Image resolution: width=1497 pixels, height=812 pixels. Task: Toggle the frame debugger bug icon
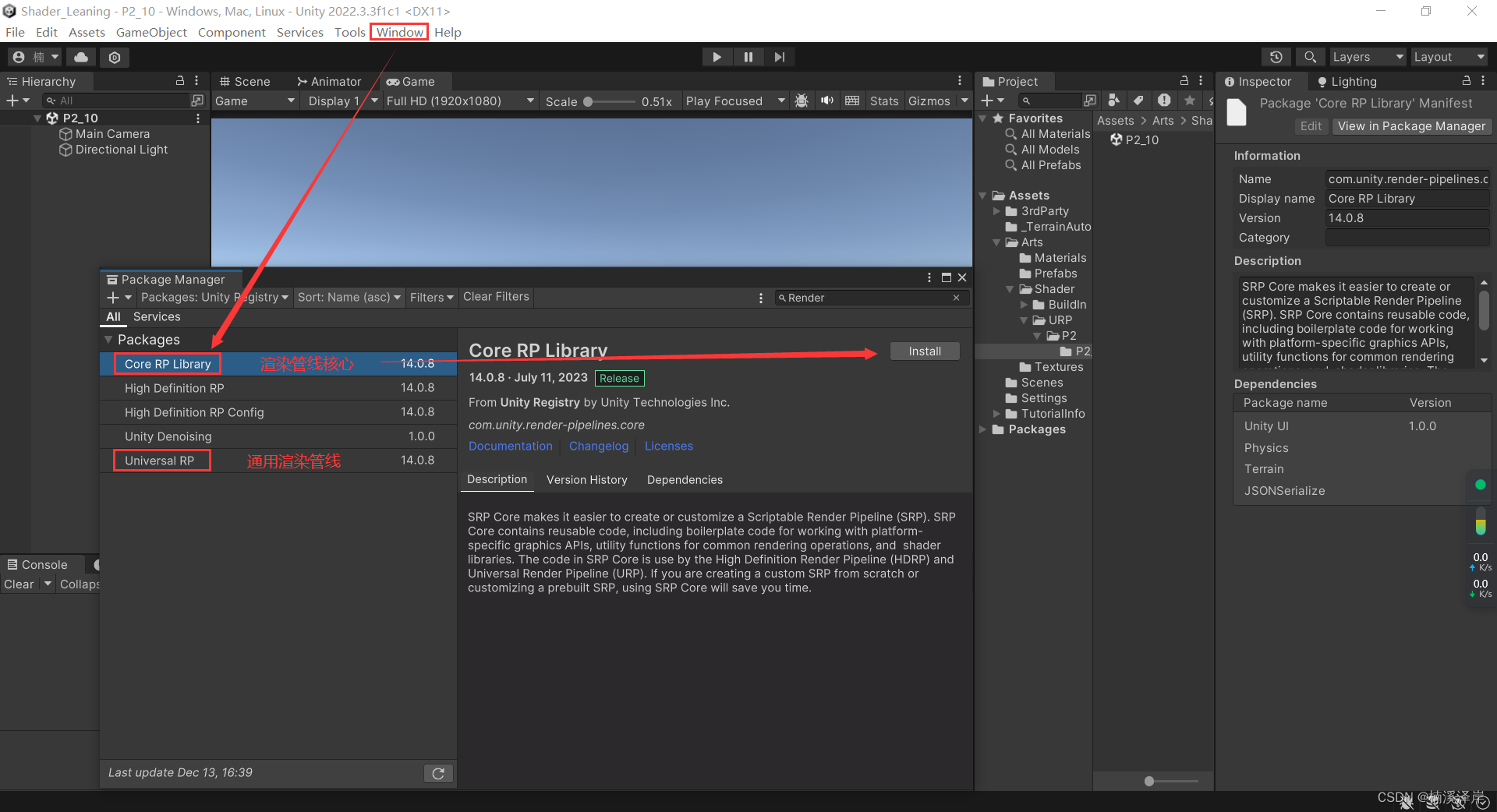click(x=802, y=101)
